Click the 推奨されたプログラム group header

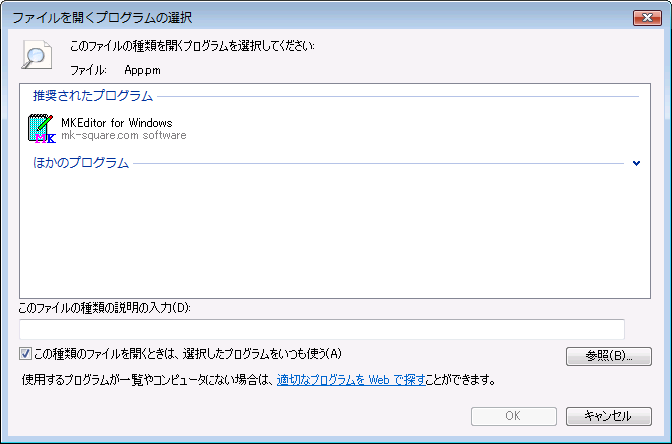(93, 96)
